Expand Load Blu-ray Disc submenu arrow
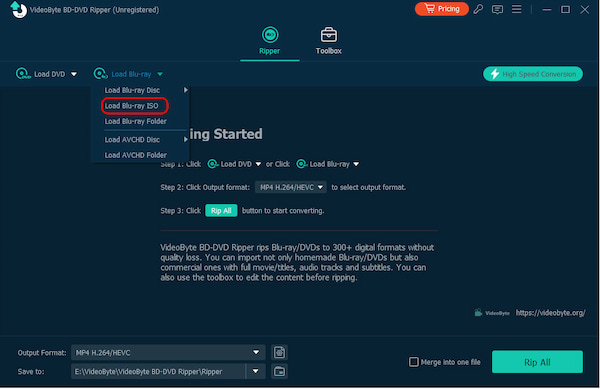Viewport: 600px width, 389px height. pos(186,90)
